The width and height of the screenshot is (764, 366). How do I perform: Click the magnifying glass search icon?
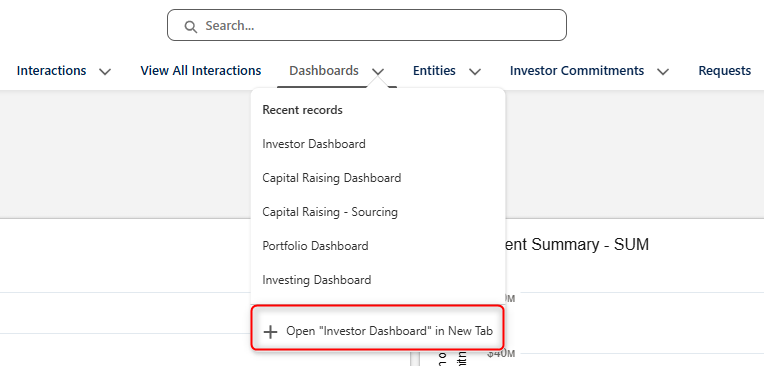point(190,26)
